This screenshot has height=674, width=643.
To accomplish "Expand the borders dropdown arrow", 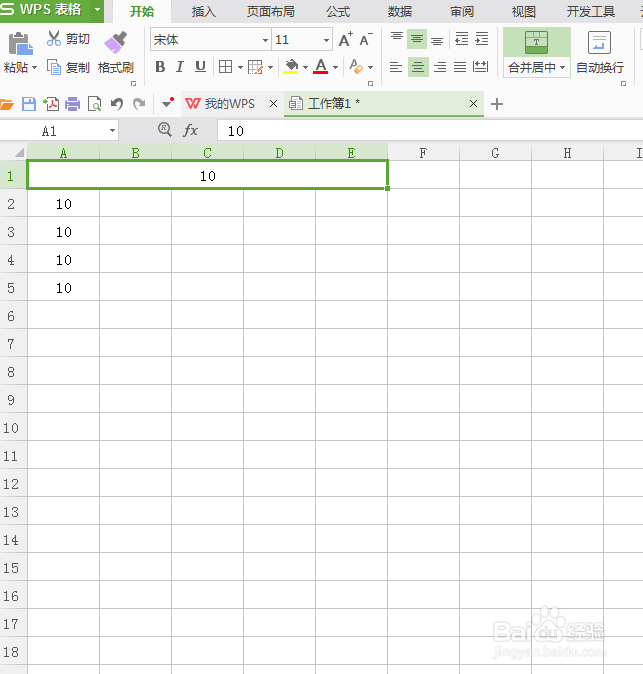I will point(240,67).
